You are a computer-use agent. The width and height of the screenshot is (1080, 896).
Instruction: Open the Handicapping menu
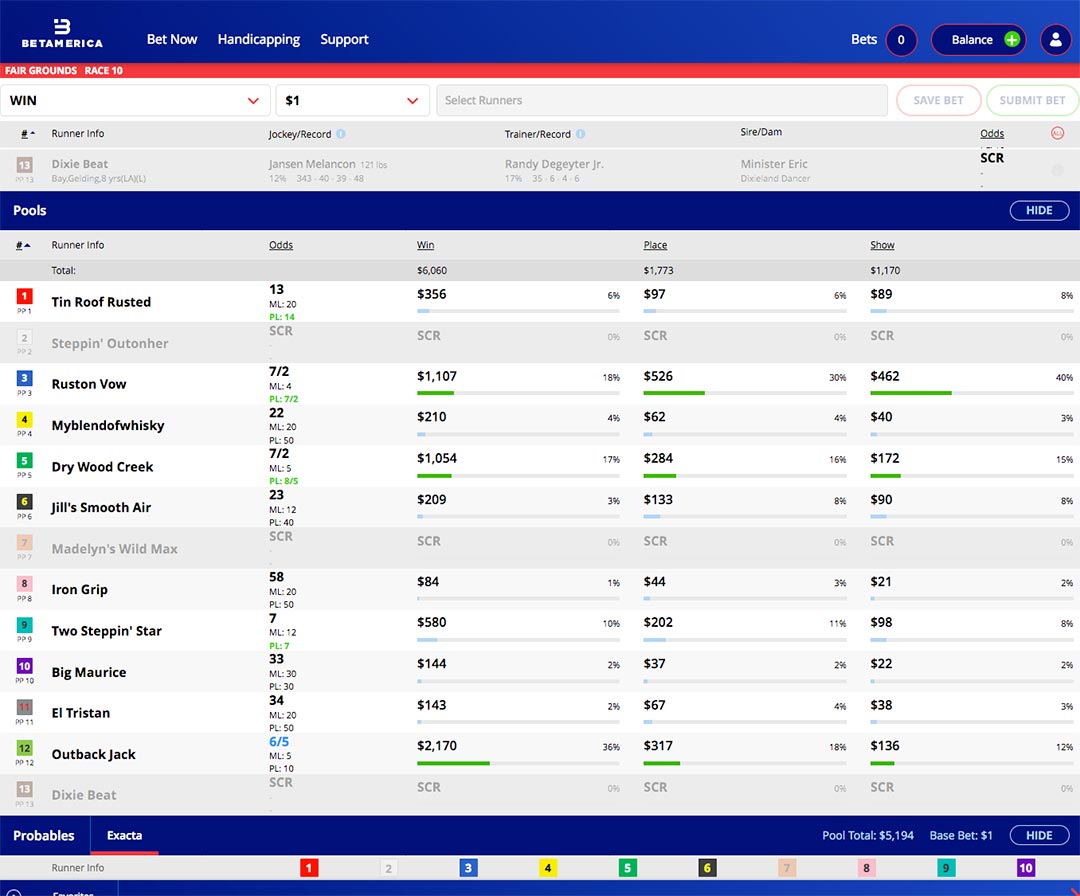point(259,40)
